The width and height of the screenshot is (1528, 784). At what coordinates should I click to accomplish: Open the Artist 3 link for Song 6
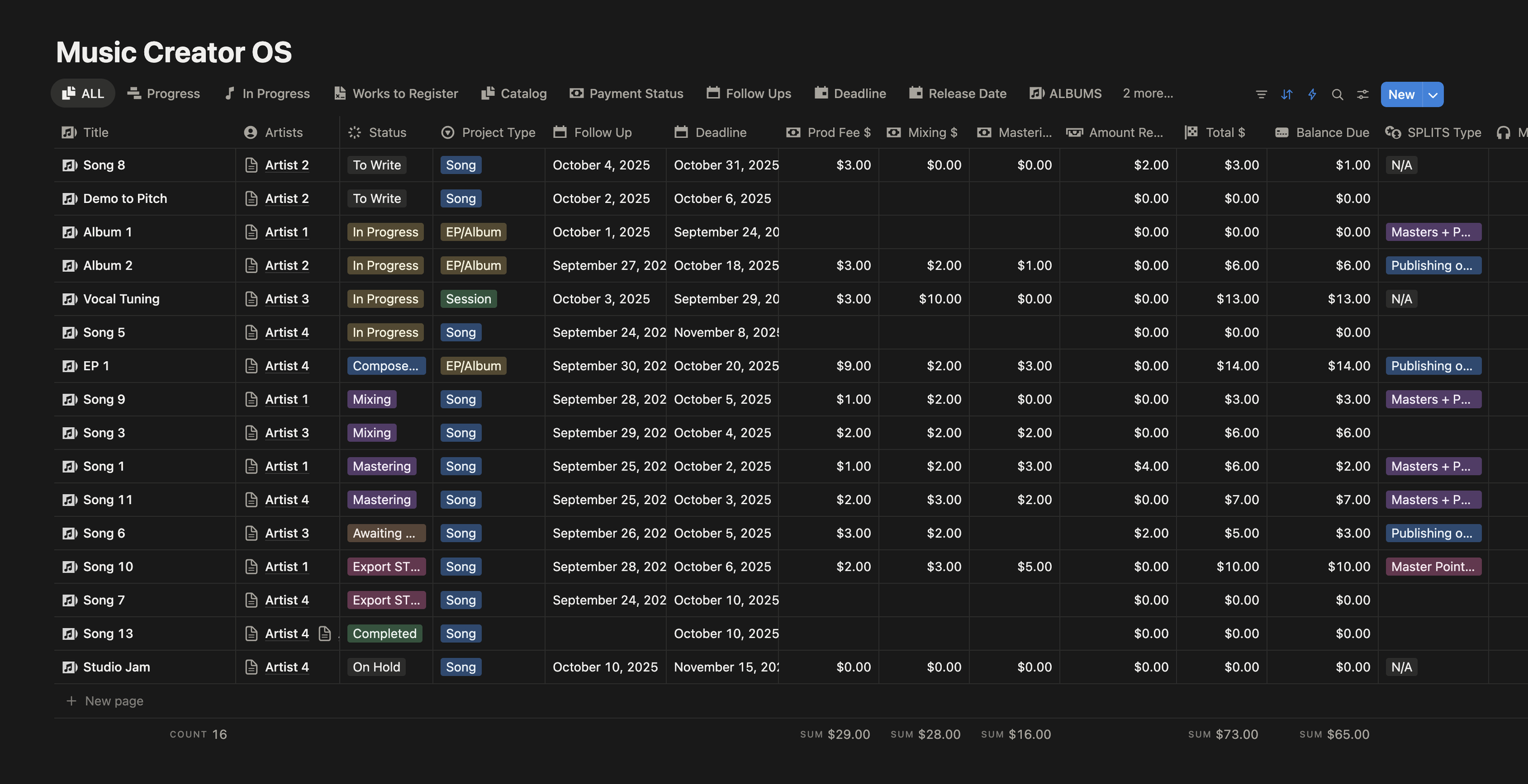(x=287, y=533)
